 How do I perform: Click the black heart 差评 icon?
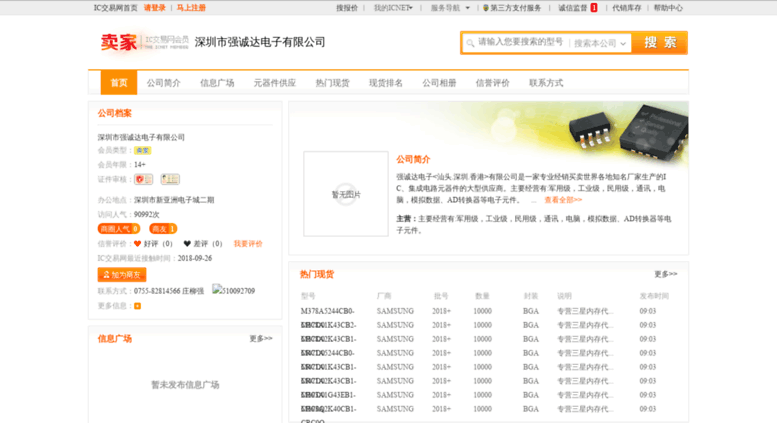point(187,244)
